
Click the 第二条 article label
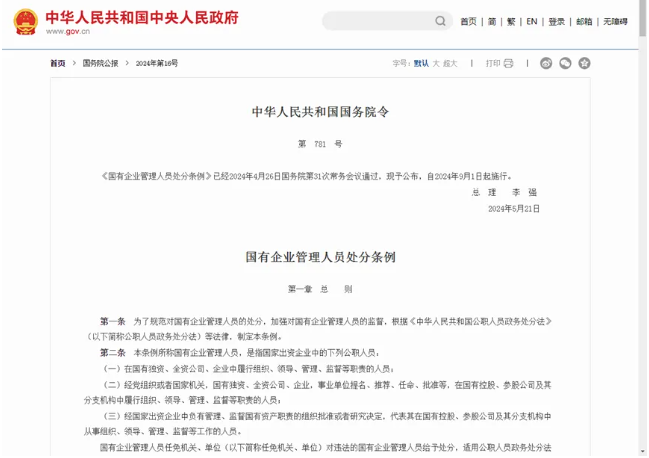(113, 353)
